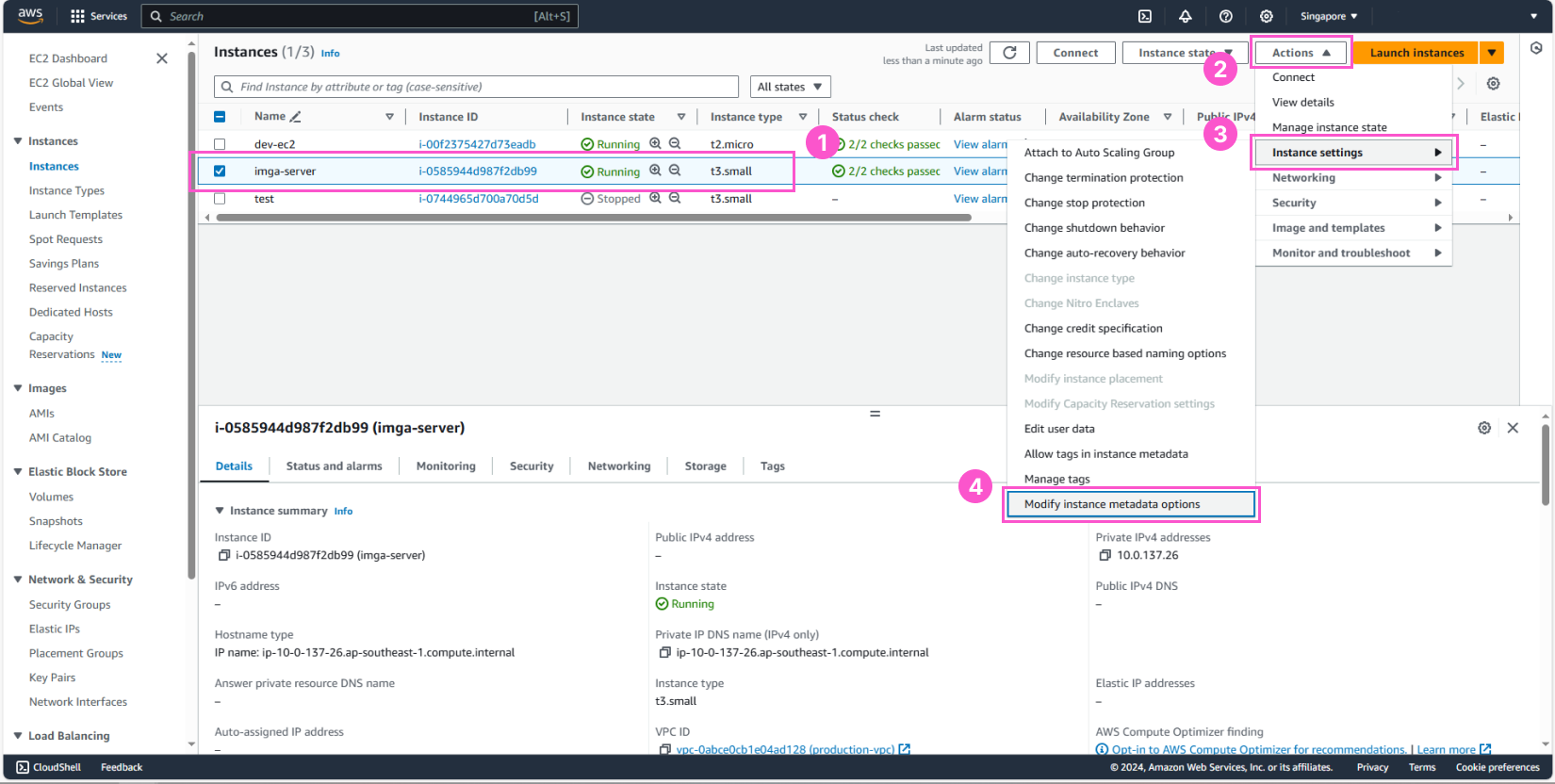Copy private IP DNS name
This screenshot has height=784, width=1555.
tap(664, 652)
